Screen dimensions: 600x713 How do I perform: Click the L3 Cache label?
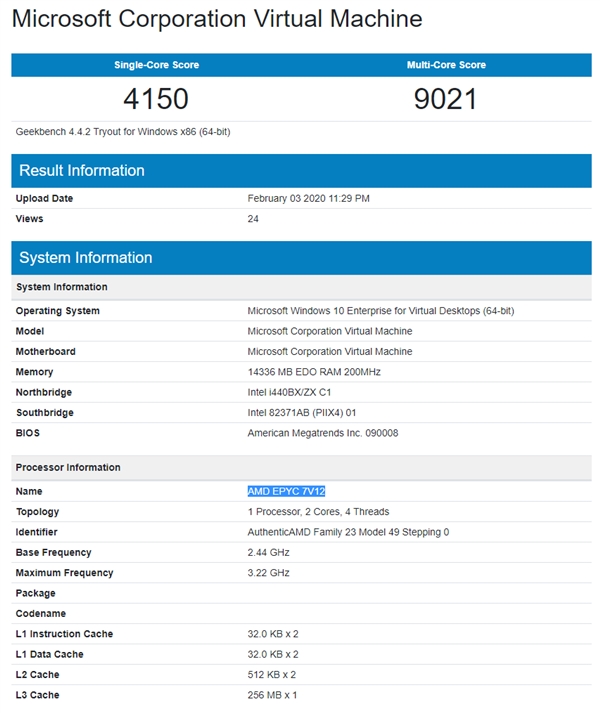[x=37, y=695]
